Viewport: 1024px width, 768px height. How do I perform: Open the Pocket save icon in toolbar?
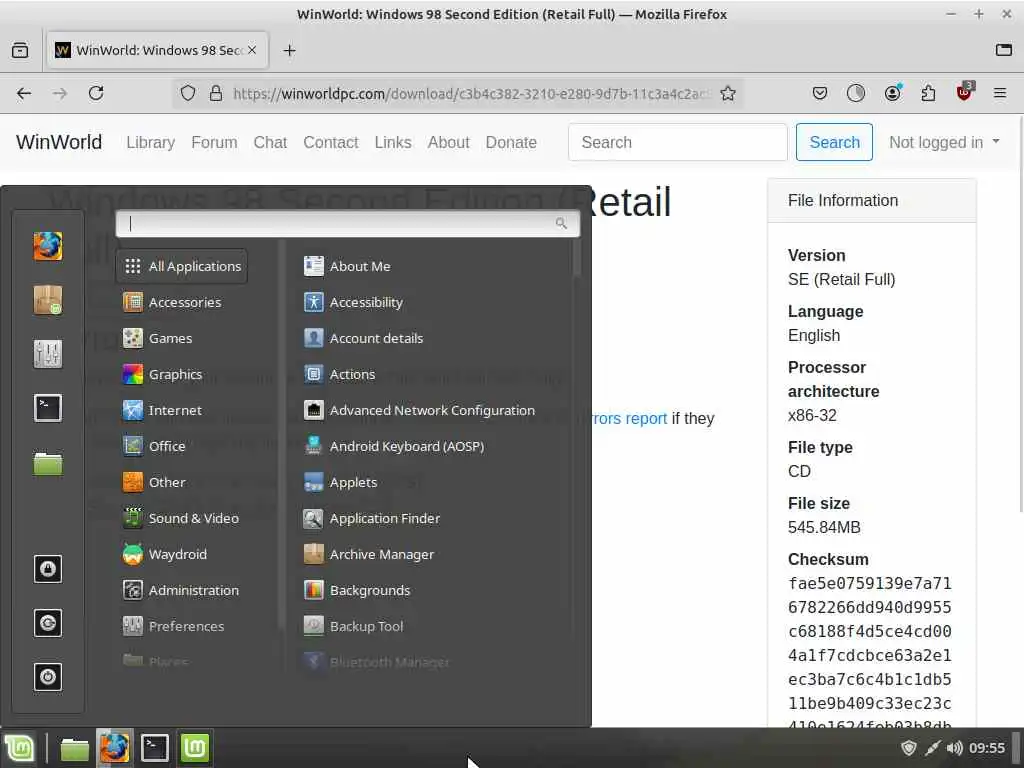click(x=820, y=93)
